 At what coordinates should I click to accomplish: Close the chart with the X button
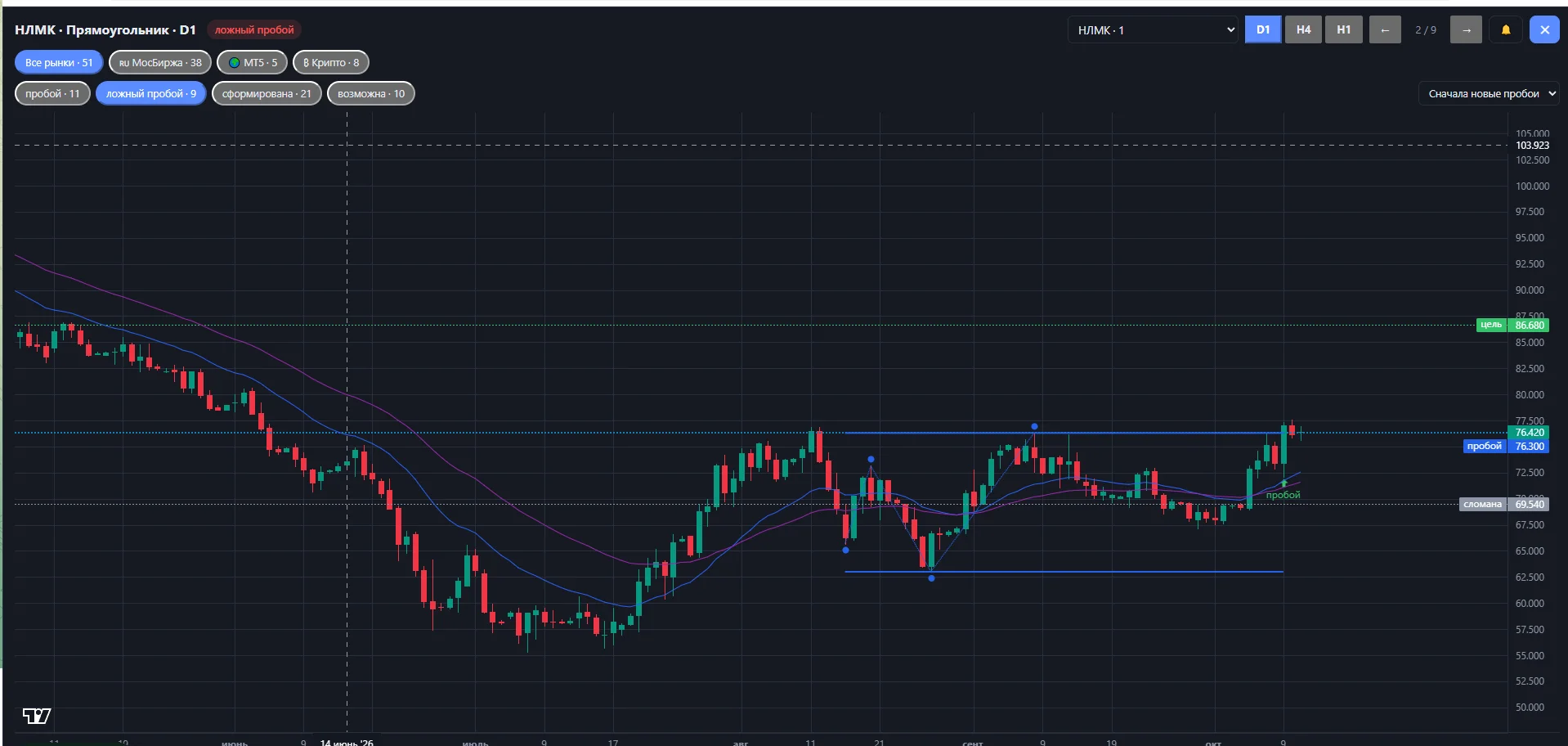point(1544,30)
